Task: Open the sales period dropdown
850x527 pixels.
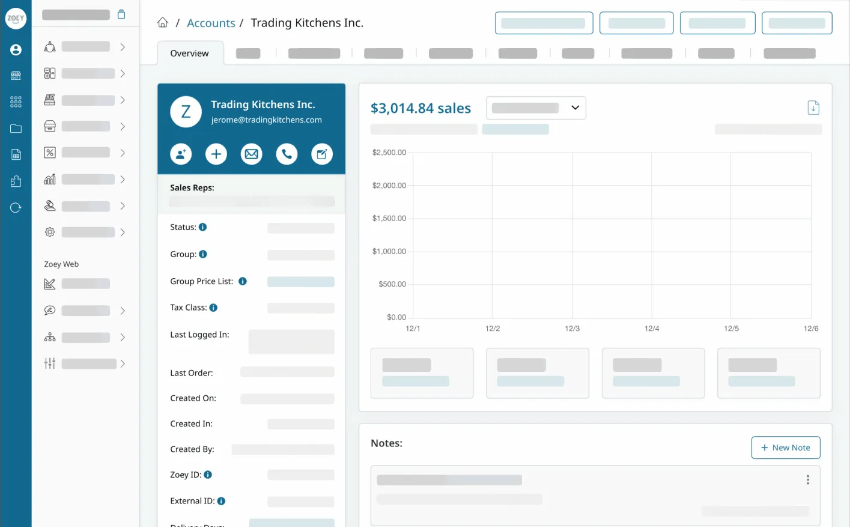Action: pos(535,107)
